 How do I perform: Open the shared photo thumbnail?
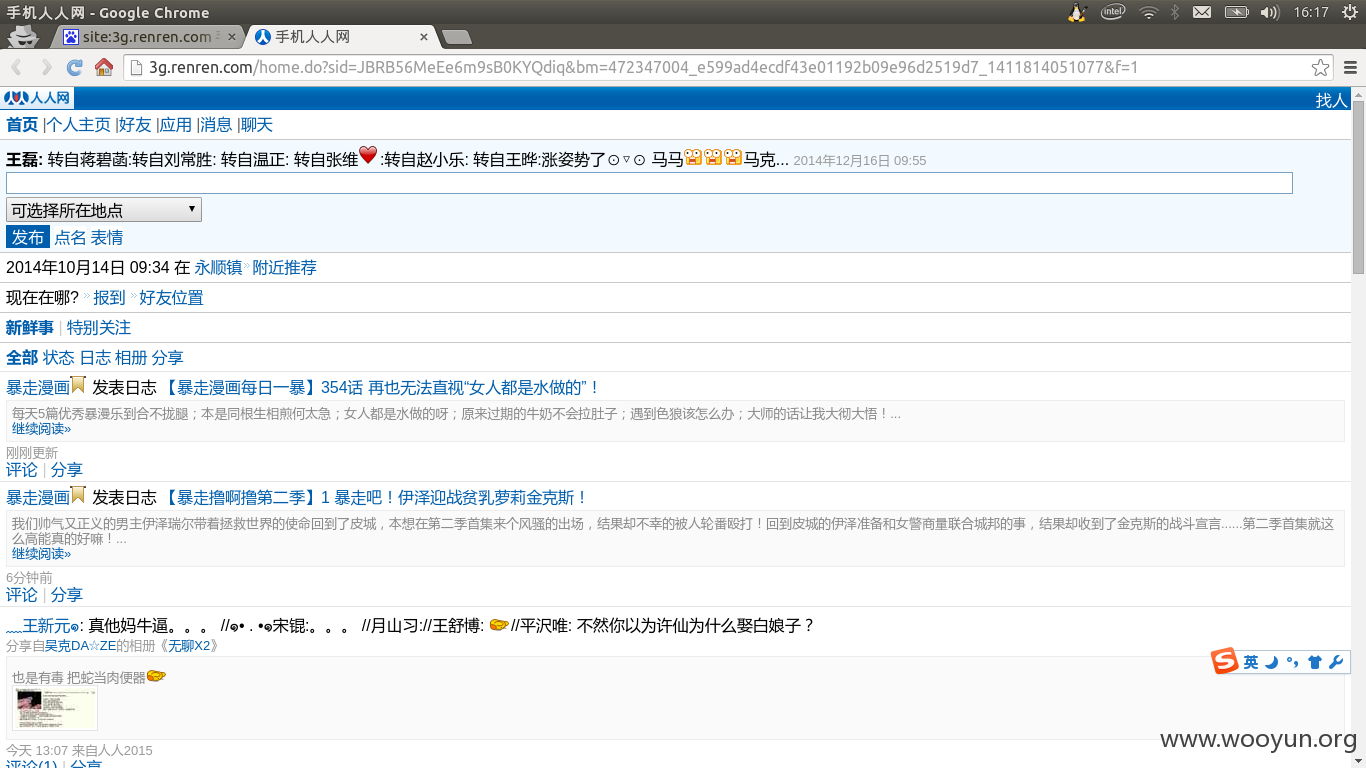pyautogui.click(x=55, y=709)
